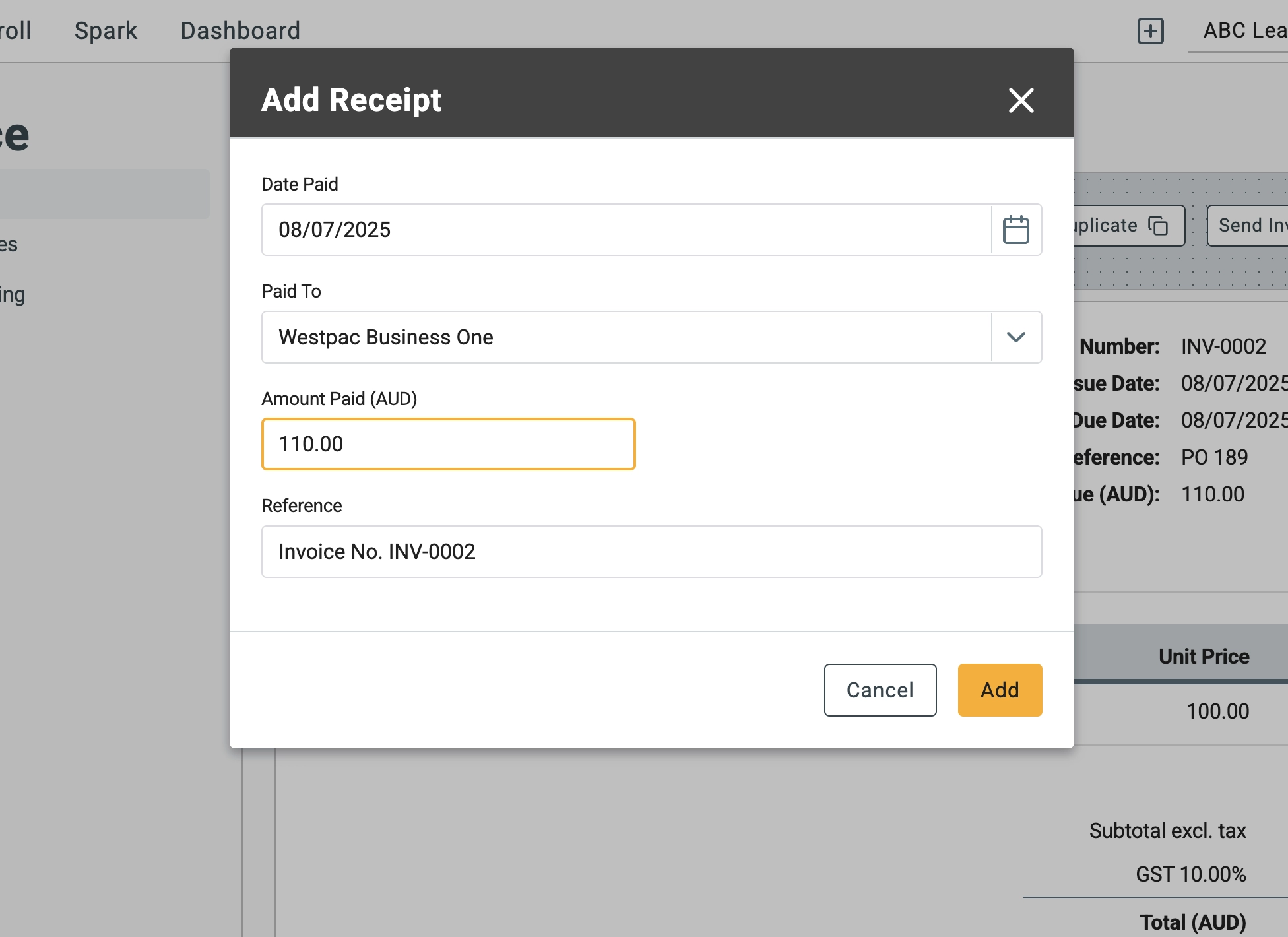The image size is (1288, 937).
Task: Cancel adding the receipt
Action: pyautogui.click(x=880, y=690)
